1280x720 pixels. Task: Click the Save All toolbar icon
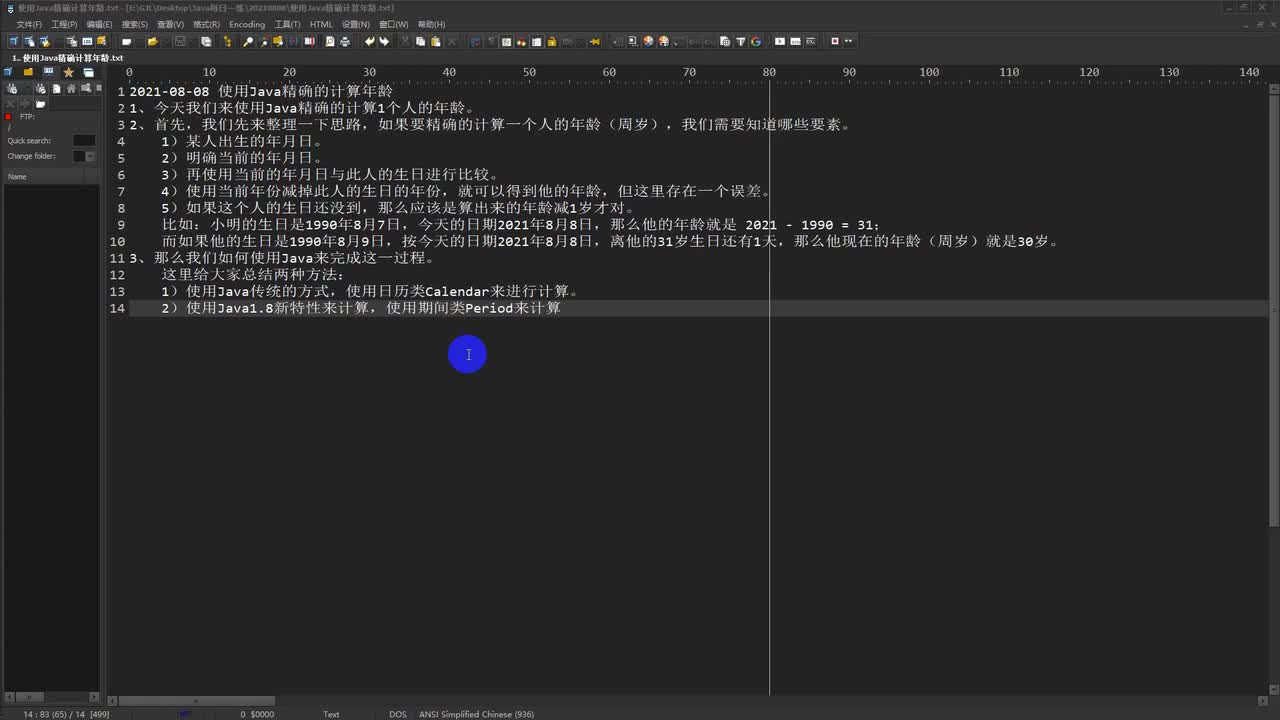(205, 41)
